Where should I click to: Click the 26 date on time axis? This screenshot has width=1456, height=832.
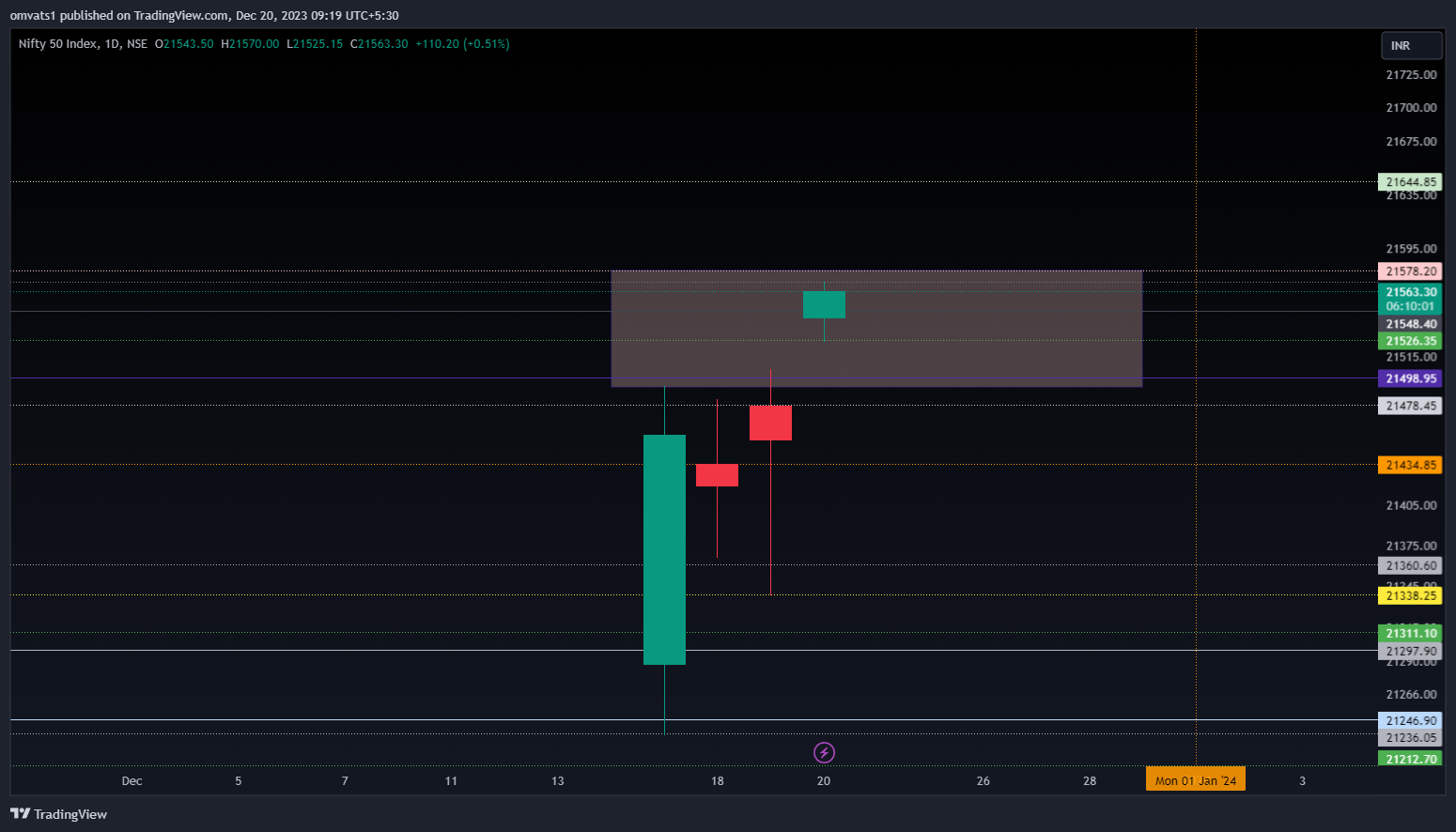coord(984,781)
